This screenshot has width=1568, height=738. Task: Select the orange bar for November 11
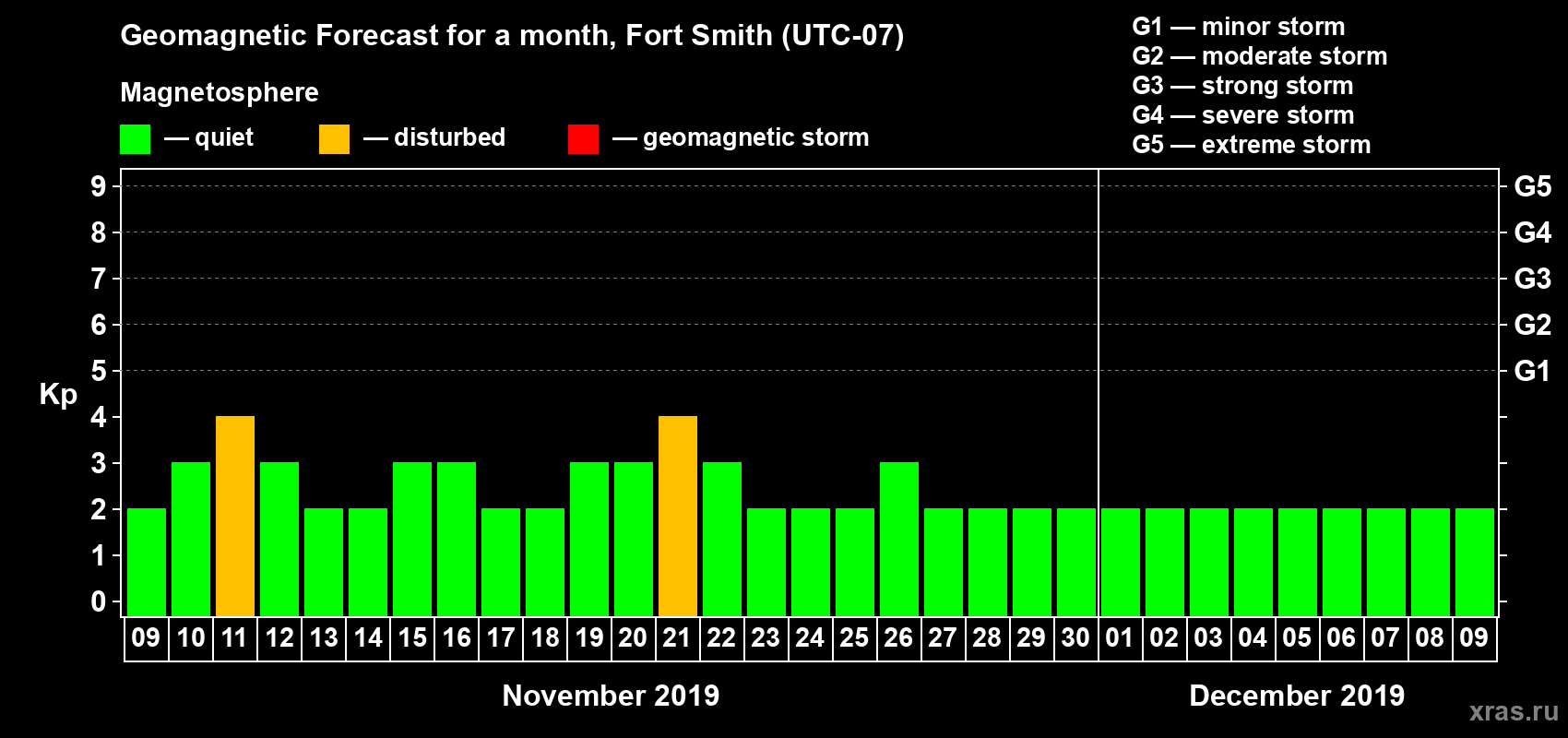235,516
